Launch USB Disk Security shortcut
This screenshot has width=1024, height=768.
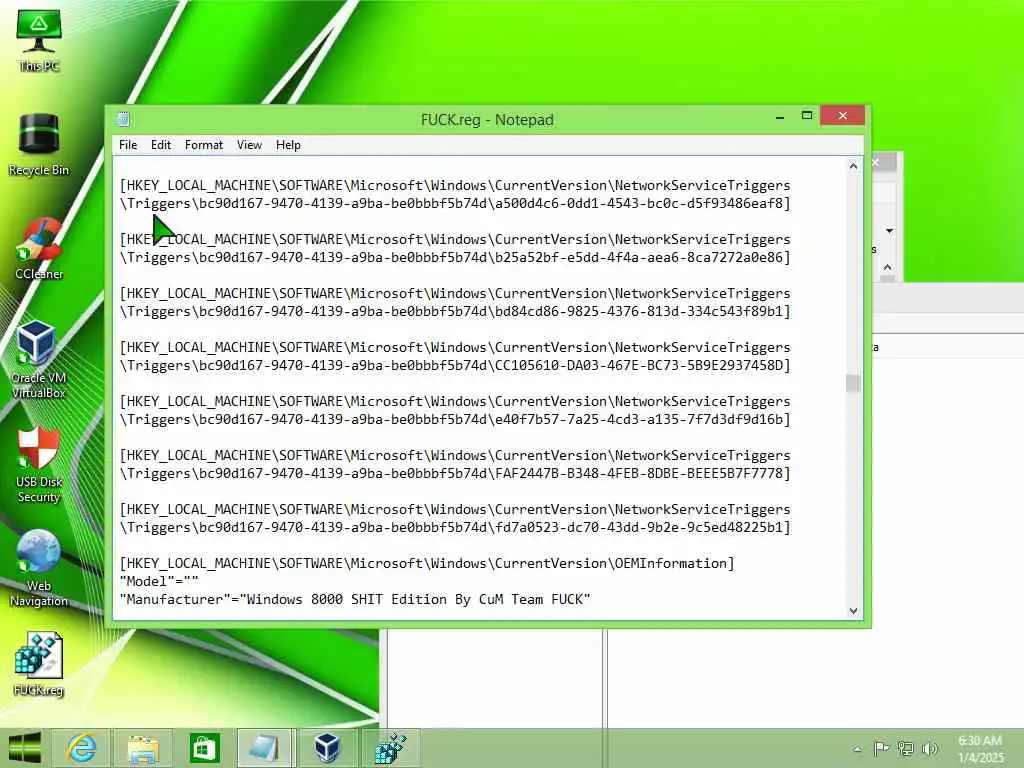pos(39,465)
